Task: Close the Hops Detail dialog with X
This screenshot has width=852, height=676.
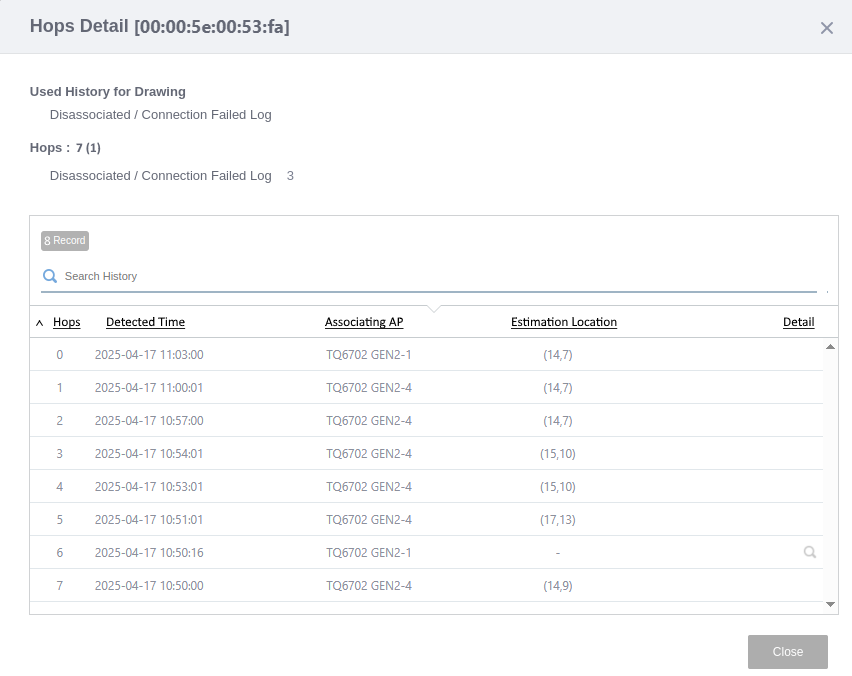Action: coord(826,28)
